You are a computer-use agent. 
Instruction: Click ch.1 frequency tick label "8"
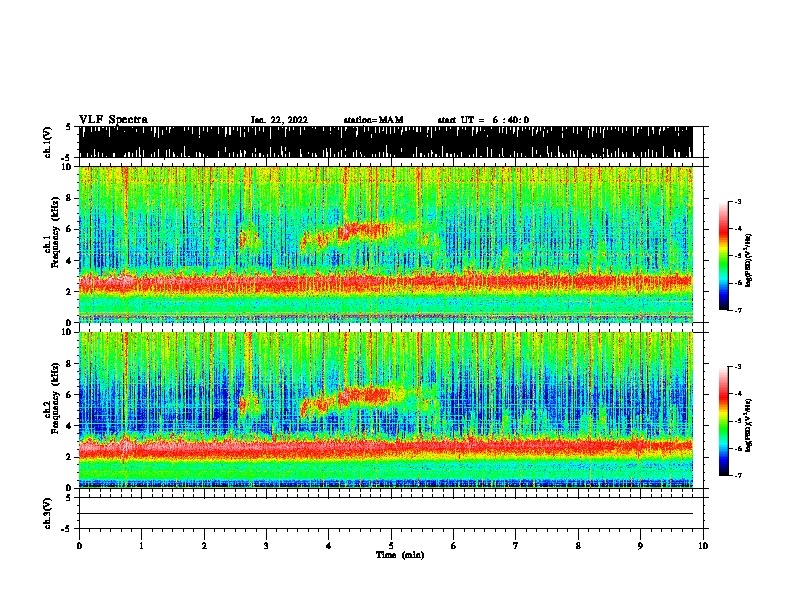[x=71, y=198]
